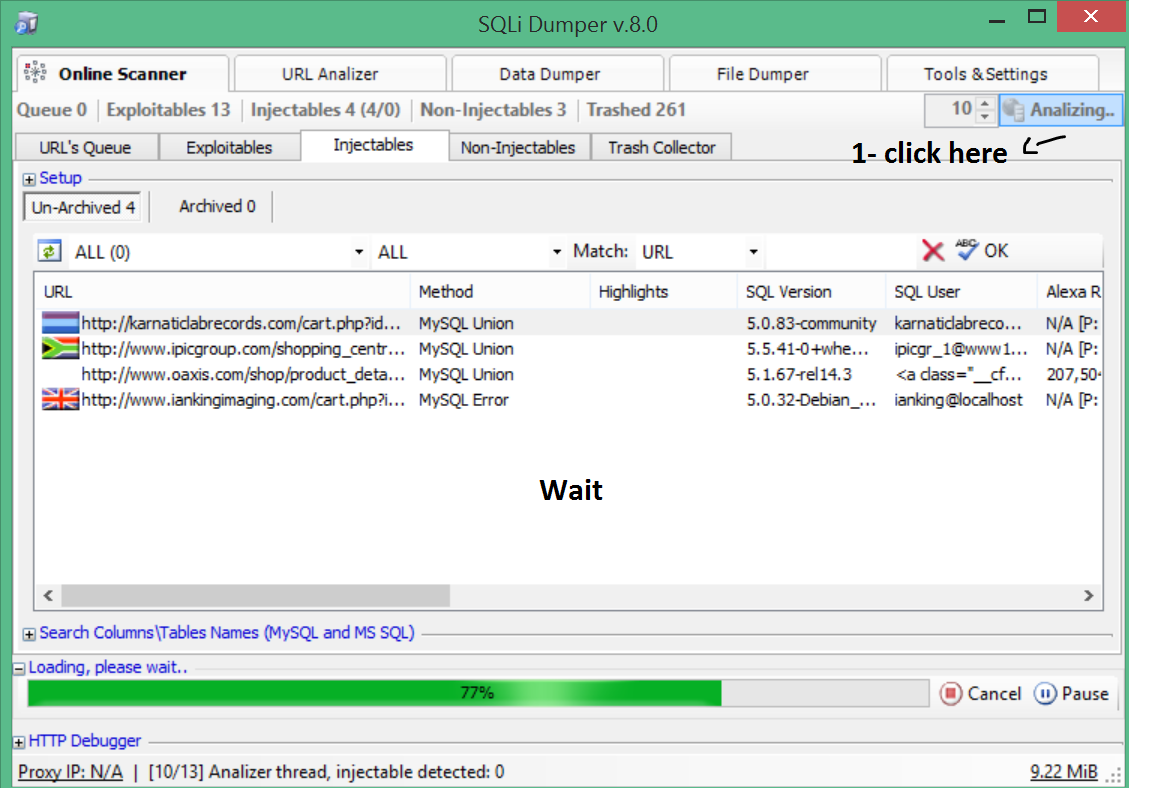Image resolution: width=1152 pixels, height=788 pixels.
Task: Click the SQLi Dumper app icon in title bar
Action: 26,24
